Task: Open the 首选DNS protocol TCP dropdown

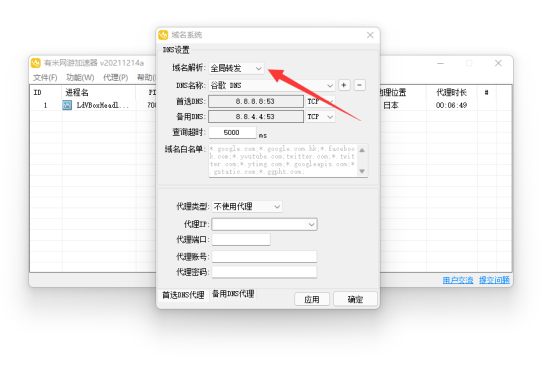Action: point(320,101)
